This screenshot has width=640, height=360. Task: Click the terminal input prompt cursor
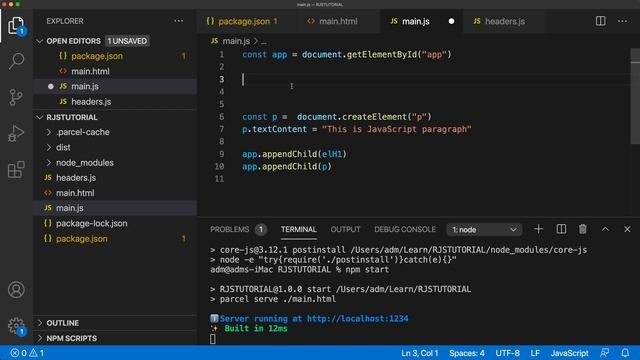tap(213, 338)
